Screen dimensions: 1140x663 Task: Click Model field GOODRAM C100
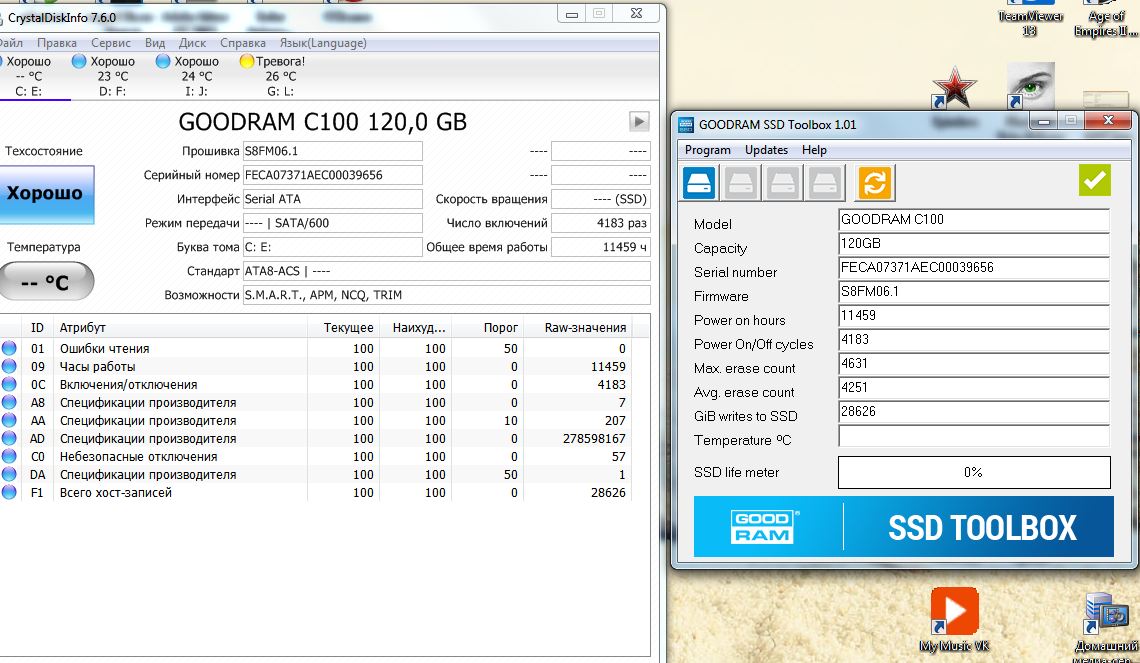pyautogui.click(x=974, y=220)
